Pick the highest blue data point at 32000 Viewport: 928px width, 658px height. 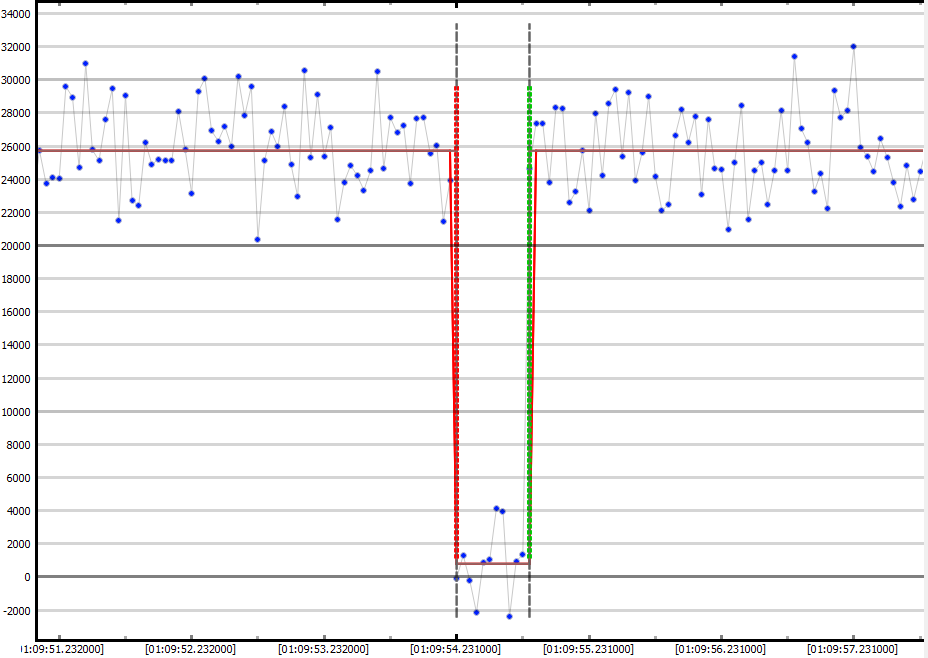point(853,46)
